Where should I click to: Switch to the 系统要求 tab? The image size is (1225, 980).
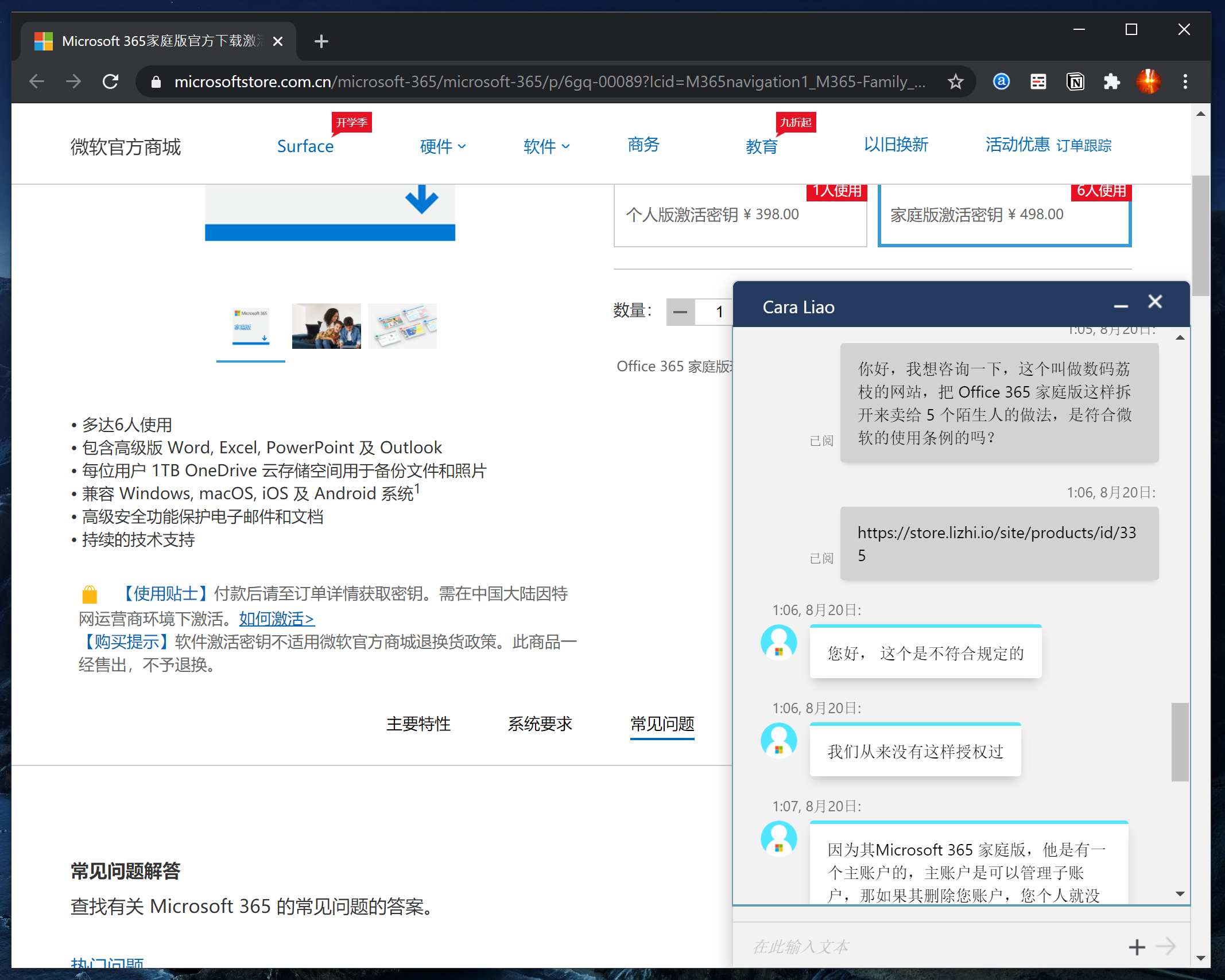[540, 724]
